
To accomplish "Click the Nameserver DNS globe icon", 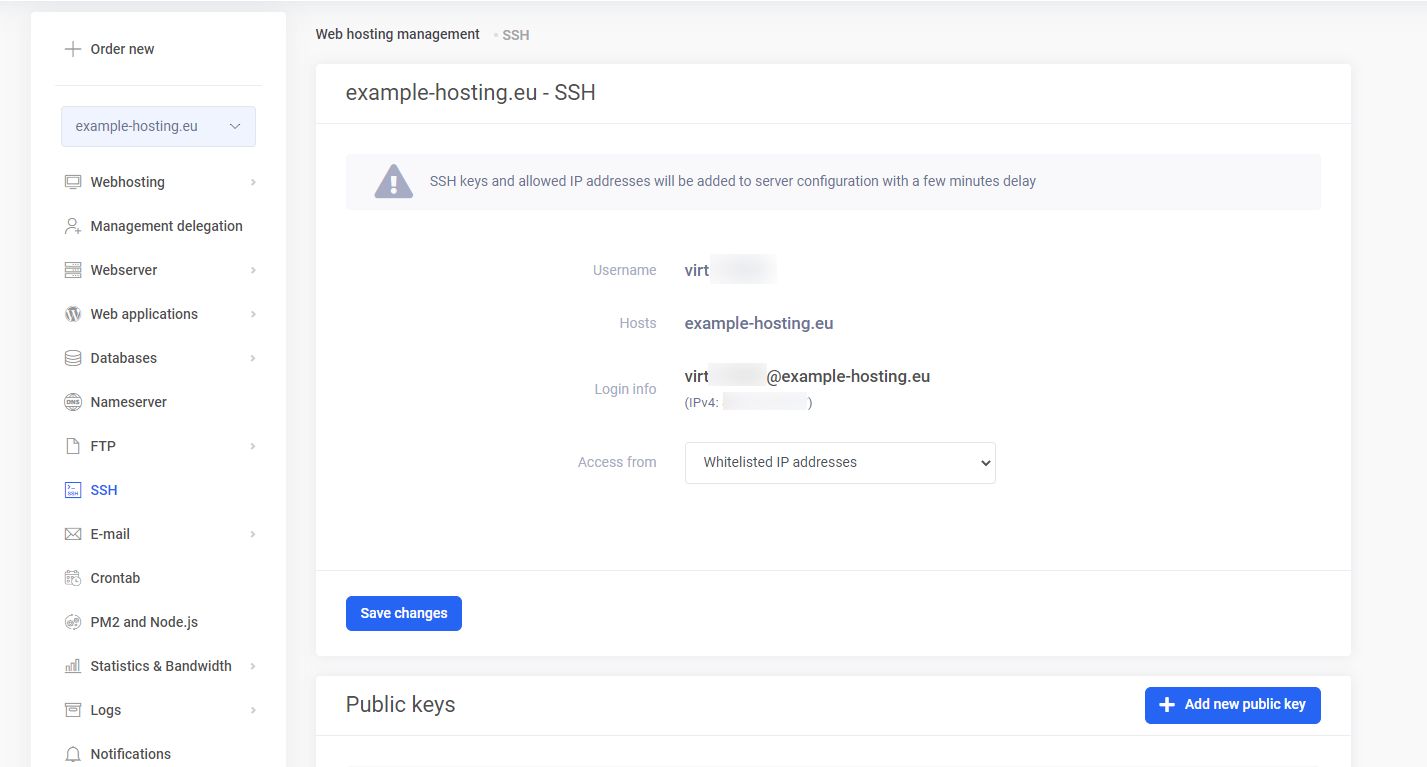I will (73, 402).
